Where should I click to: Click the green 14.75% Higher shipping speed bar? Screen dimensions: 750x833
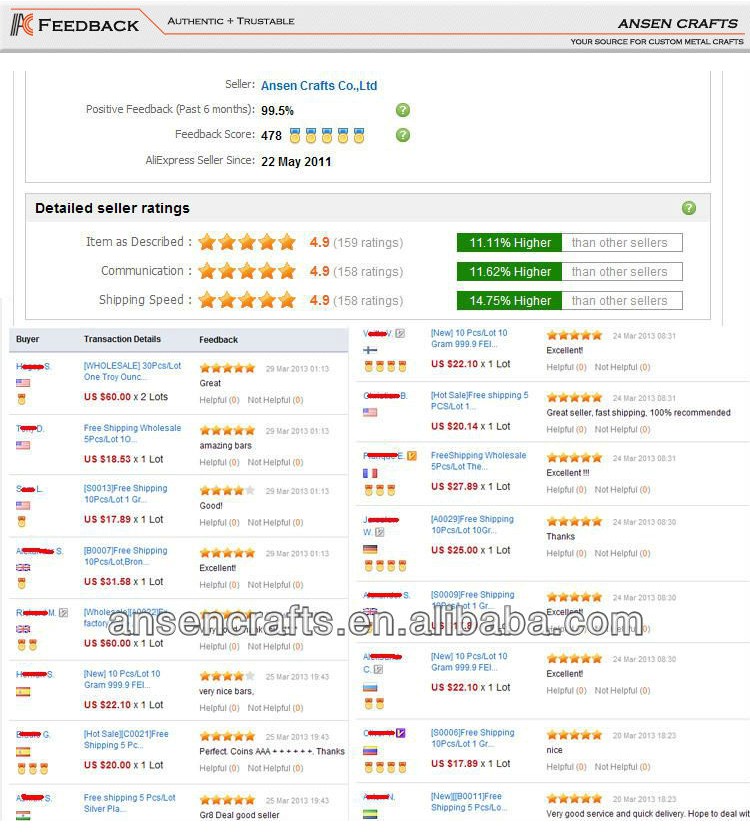pos(509,300)
